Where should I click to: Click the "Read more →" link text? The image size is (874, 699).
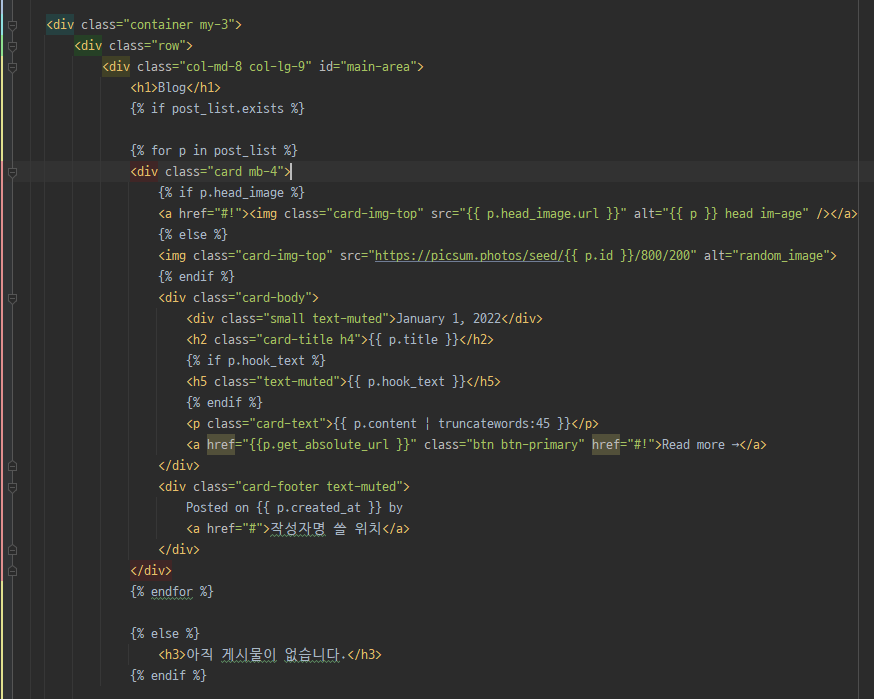[x=701, y=445]
